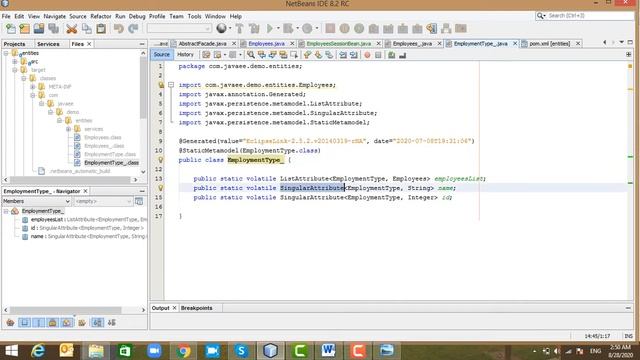Open Skype from the taskbar

tap(241, 351)
